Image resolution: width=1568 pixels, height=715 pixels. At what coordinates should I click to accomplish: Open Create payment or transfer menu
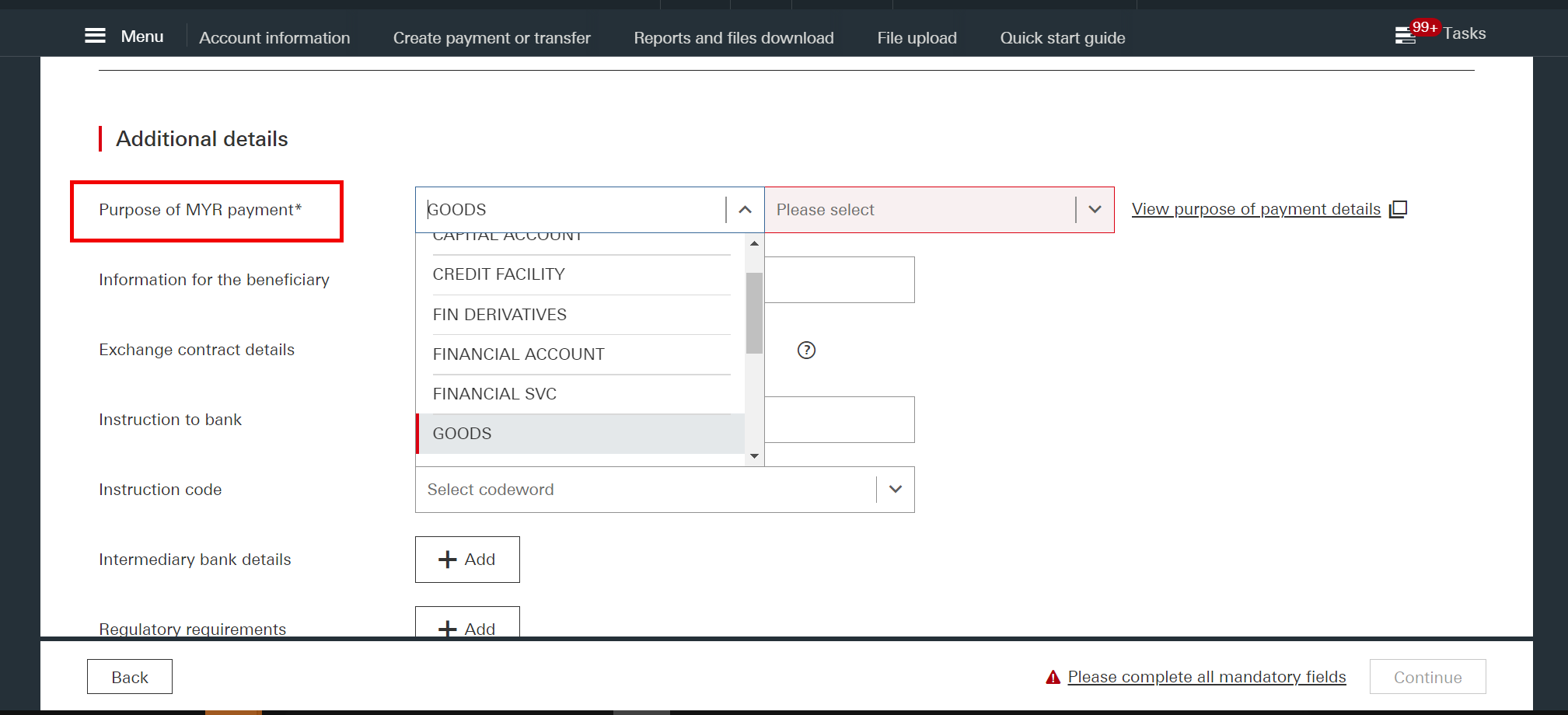tap(491, 37)
